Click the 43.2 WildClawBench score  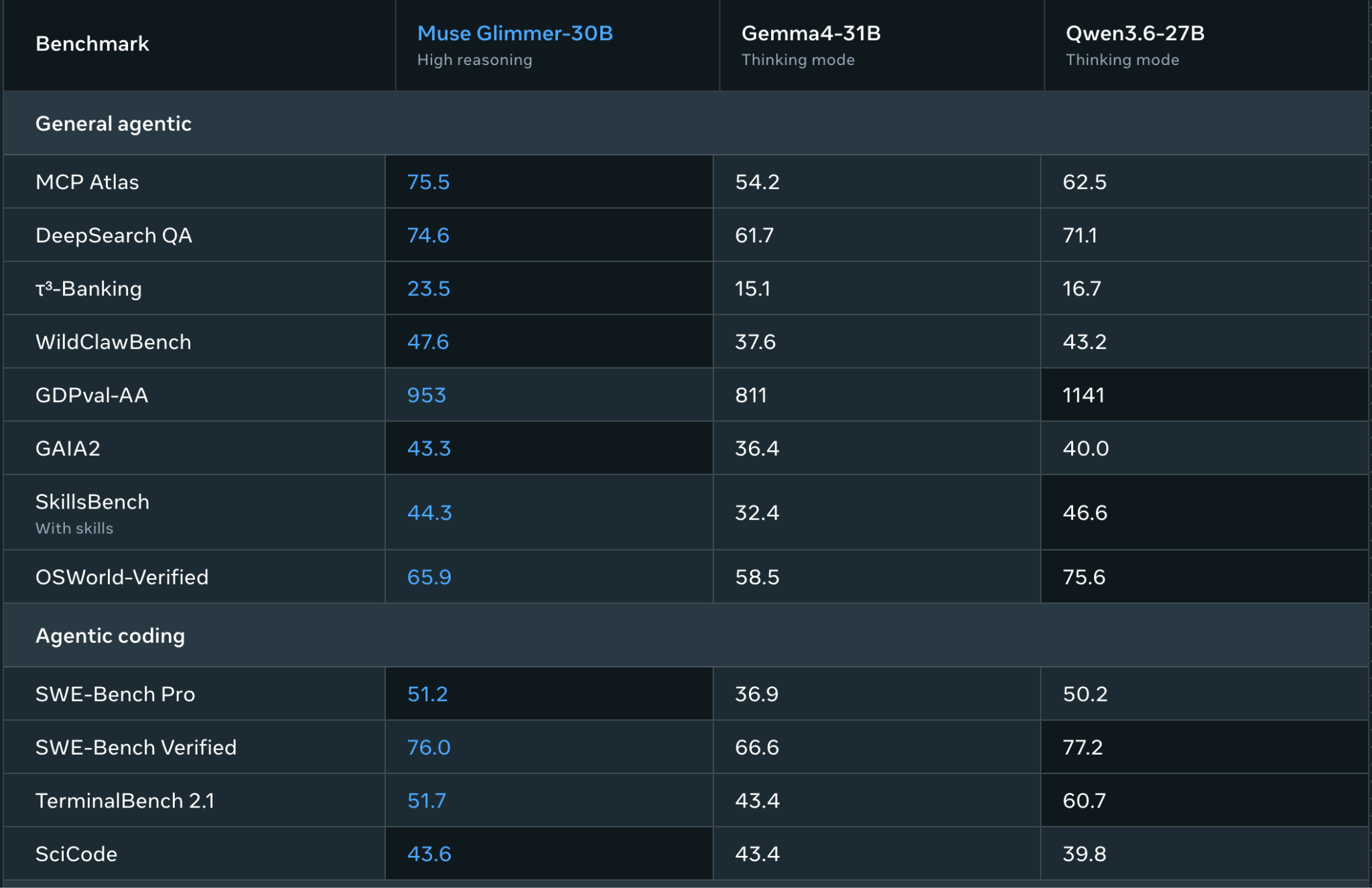tap(1085, 342)
